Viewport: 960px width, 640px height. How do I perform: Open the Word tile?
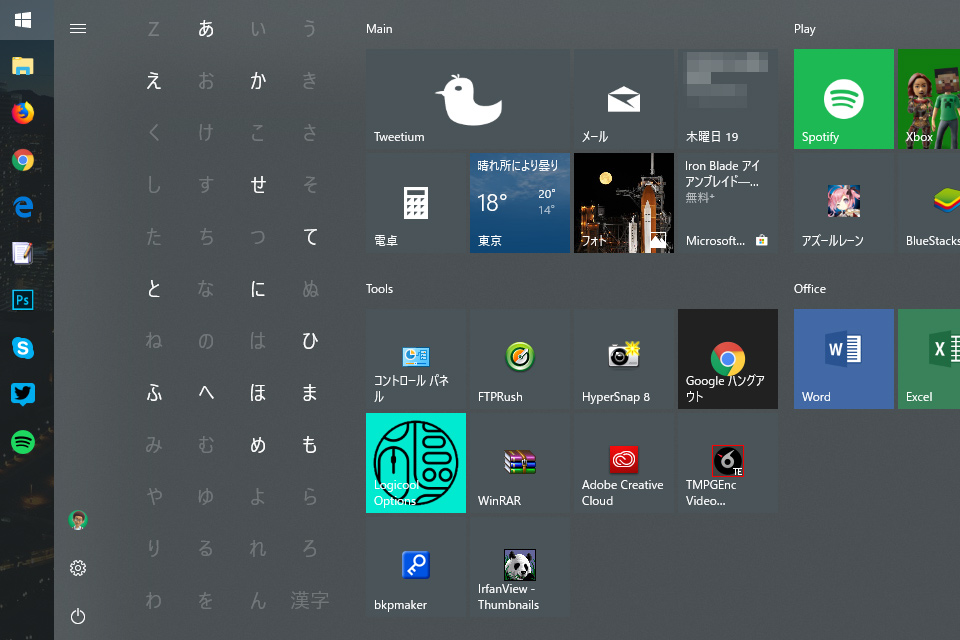coord(843,358)
